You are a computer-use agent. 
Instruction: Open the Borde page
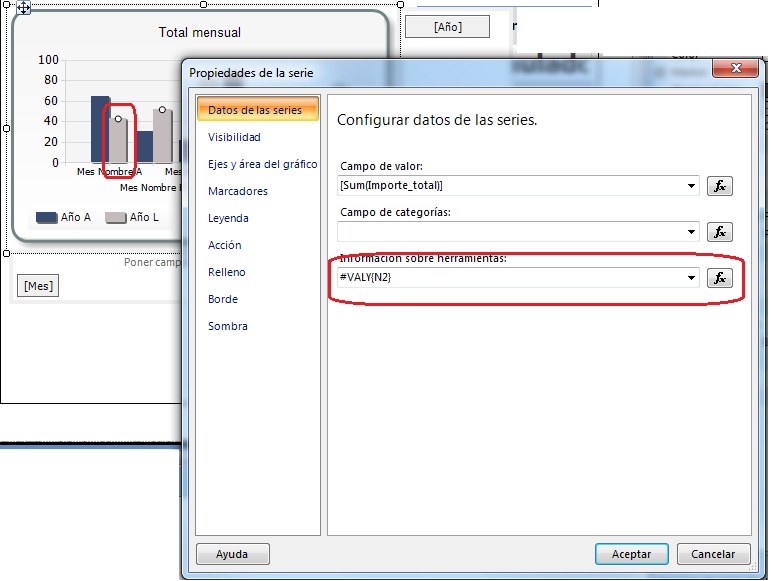pos(223,299)
